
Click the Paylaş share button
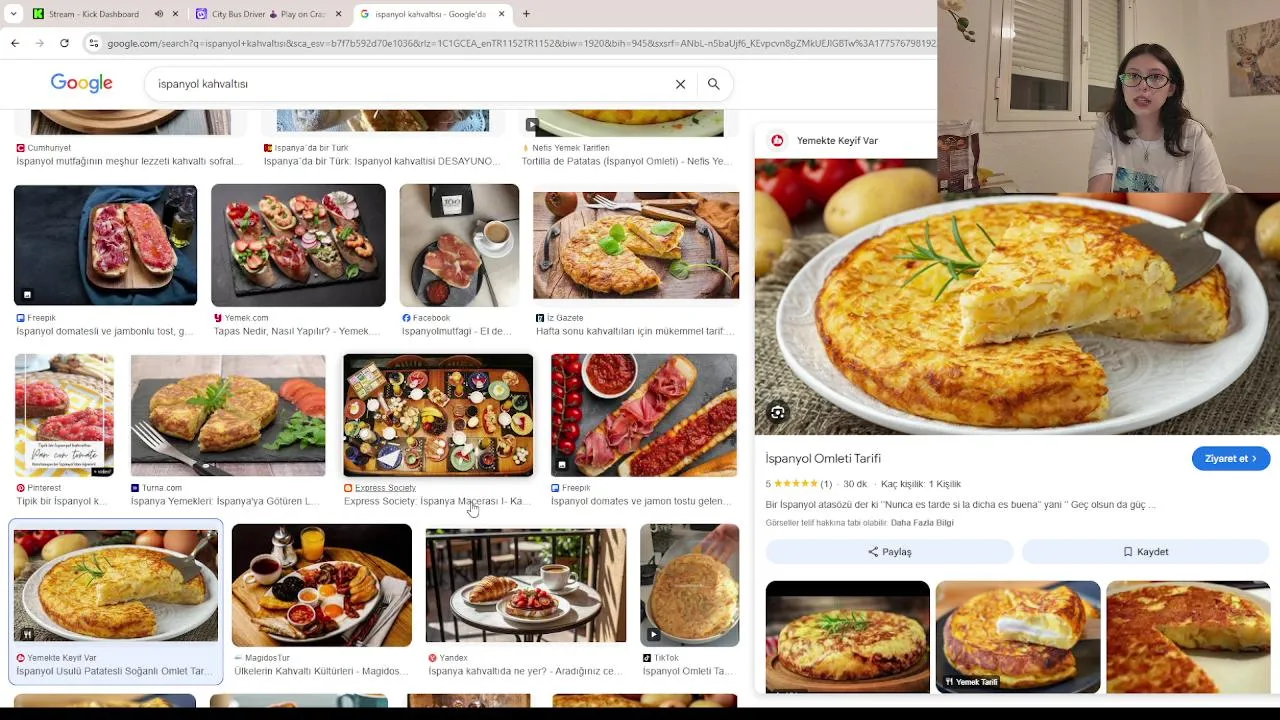click(889, 551)
